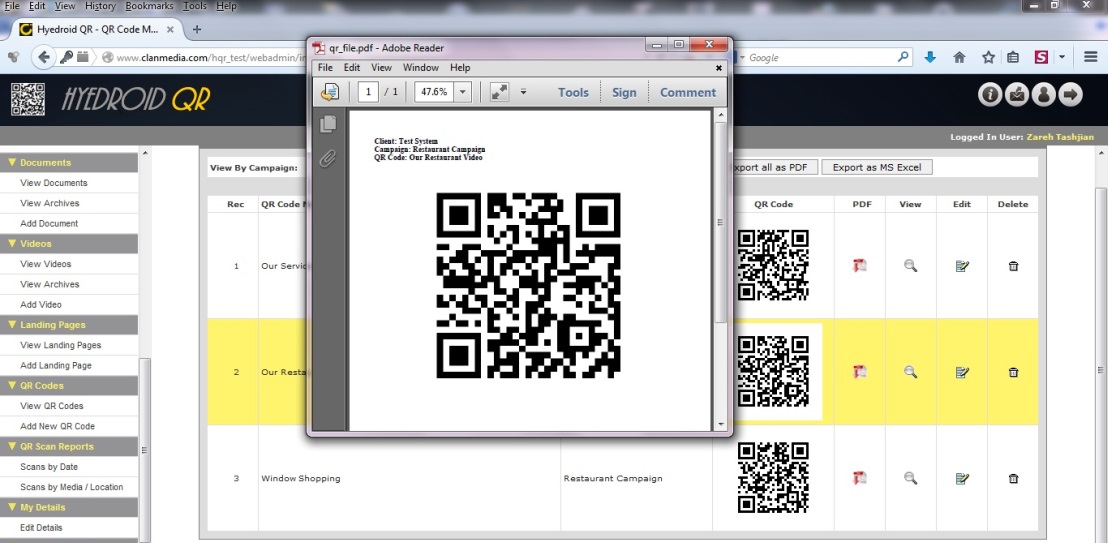Viewport: 1108px width, 543px height.
Task: Click View magnifier in highlighted row 2
Action: pyautogui.click(x=910, y=372)
